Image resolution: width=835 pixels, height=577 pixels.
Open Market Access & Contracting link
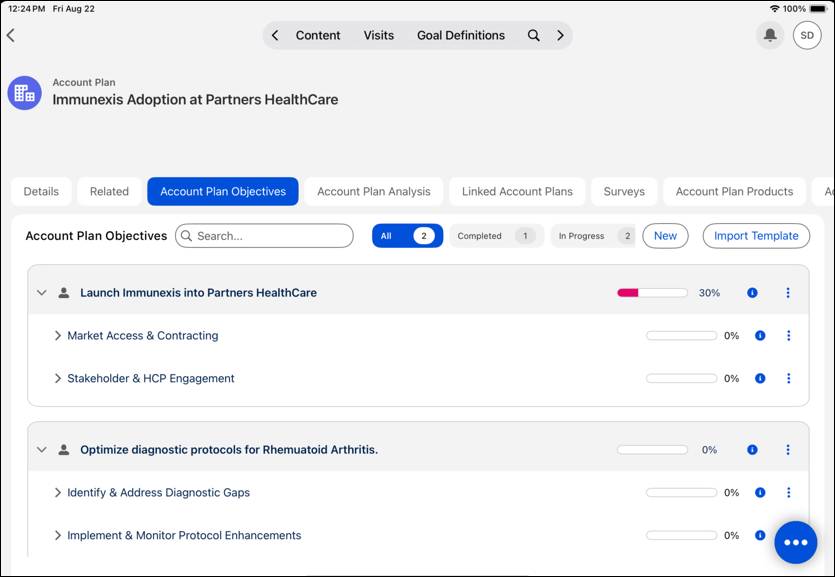tap(143, 335)
